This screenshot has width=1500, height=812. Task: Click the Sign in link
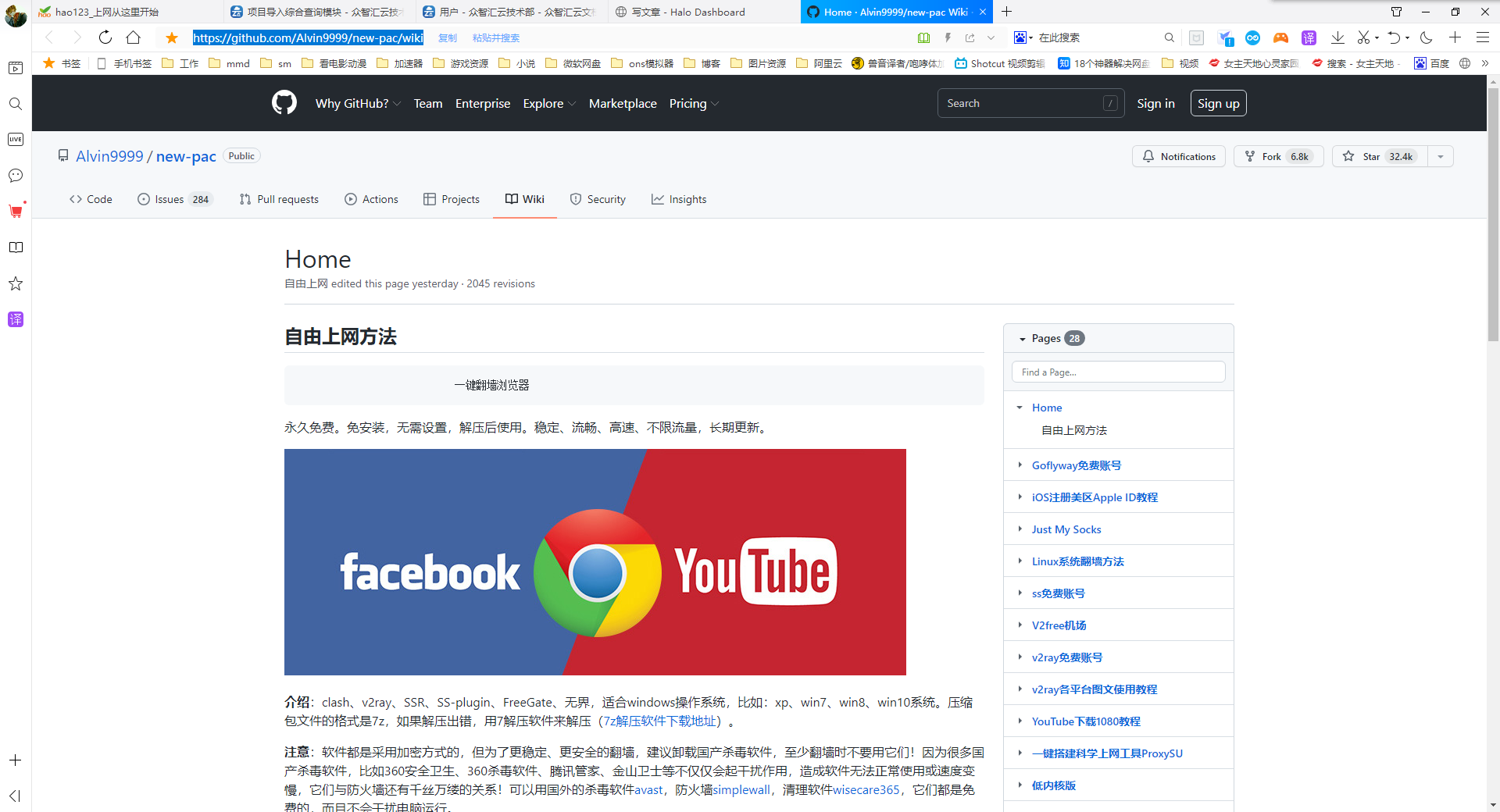point(1155,103)
